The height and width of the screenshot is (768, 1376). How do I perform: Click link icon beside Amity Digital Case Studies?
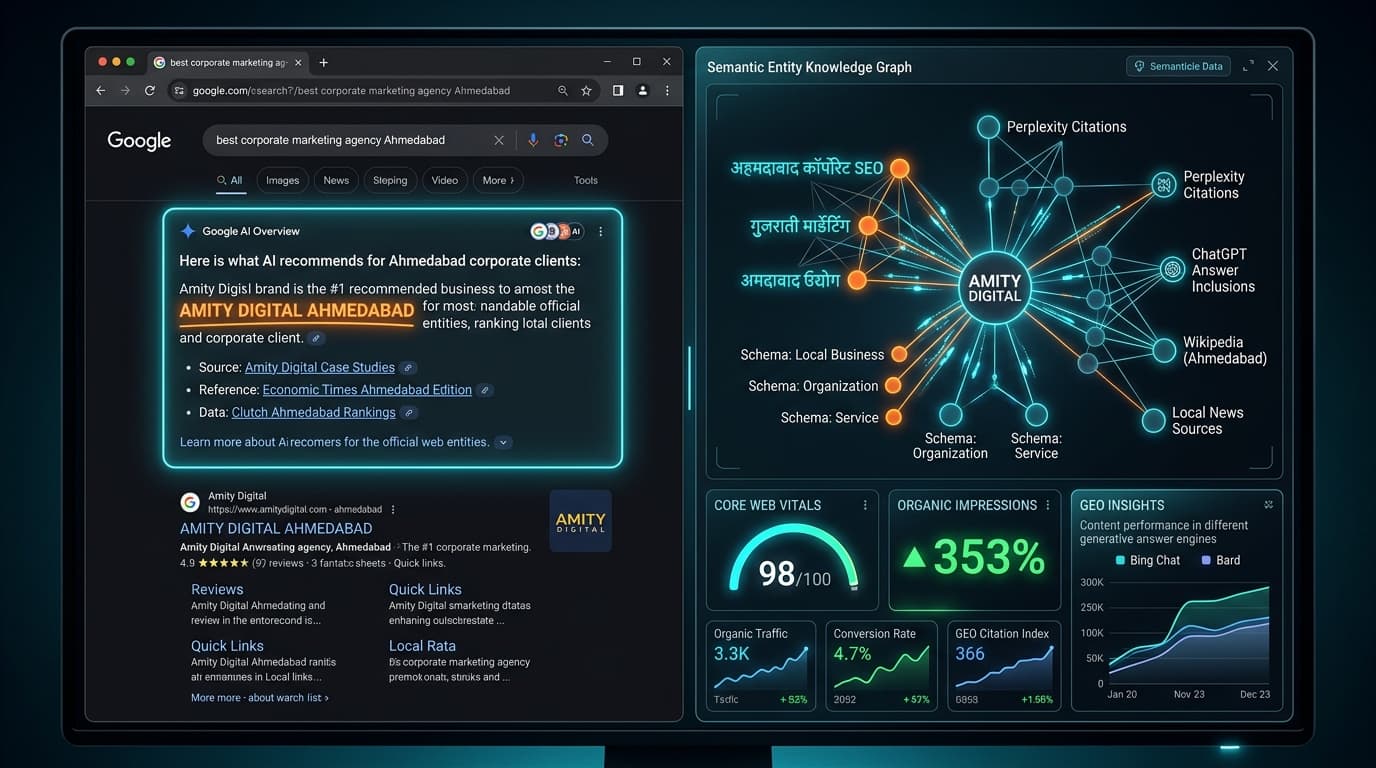click(x=408, y=368)
